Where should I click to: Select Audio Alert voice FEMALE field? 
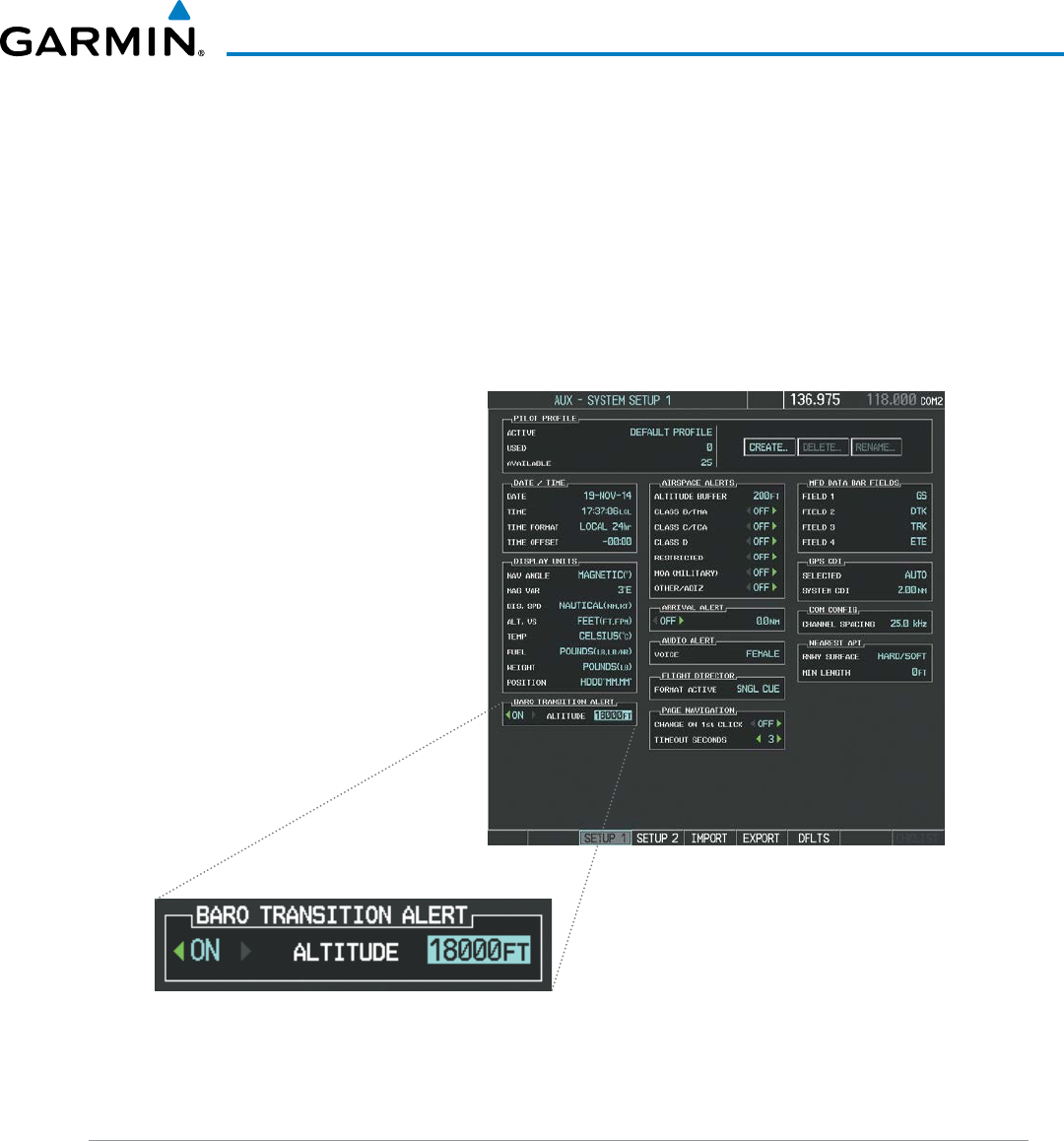tap(763, 654)
